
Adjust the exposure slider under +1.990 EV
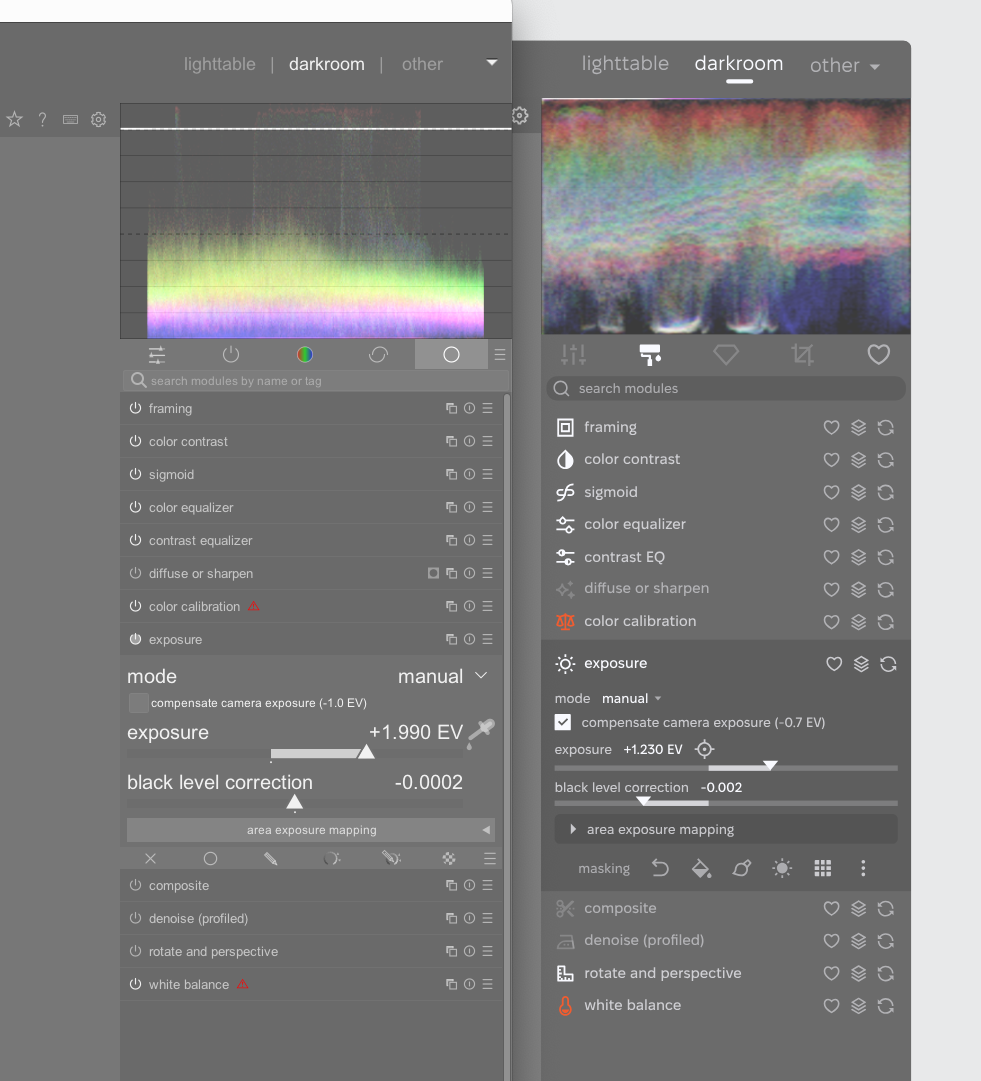click(366, 753)
